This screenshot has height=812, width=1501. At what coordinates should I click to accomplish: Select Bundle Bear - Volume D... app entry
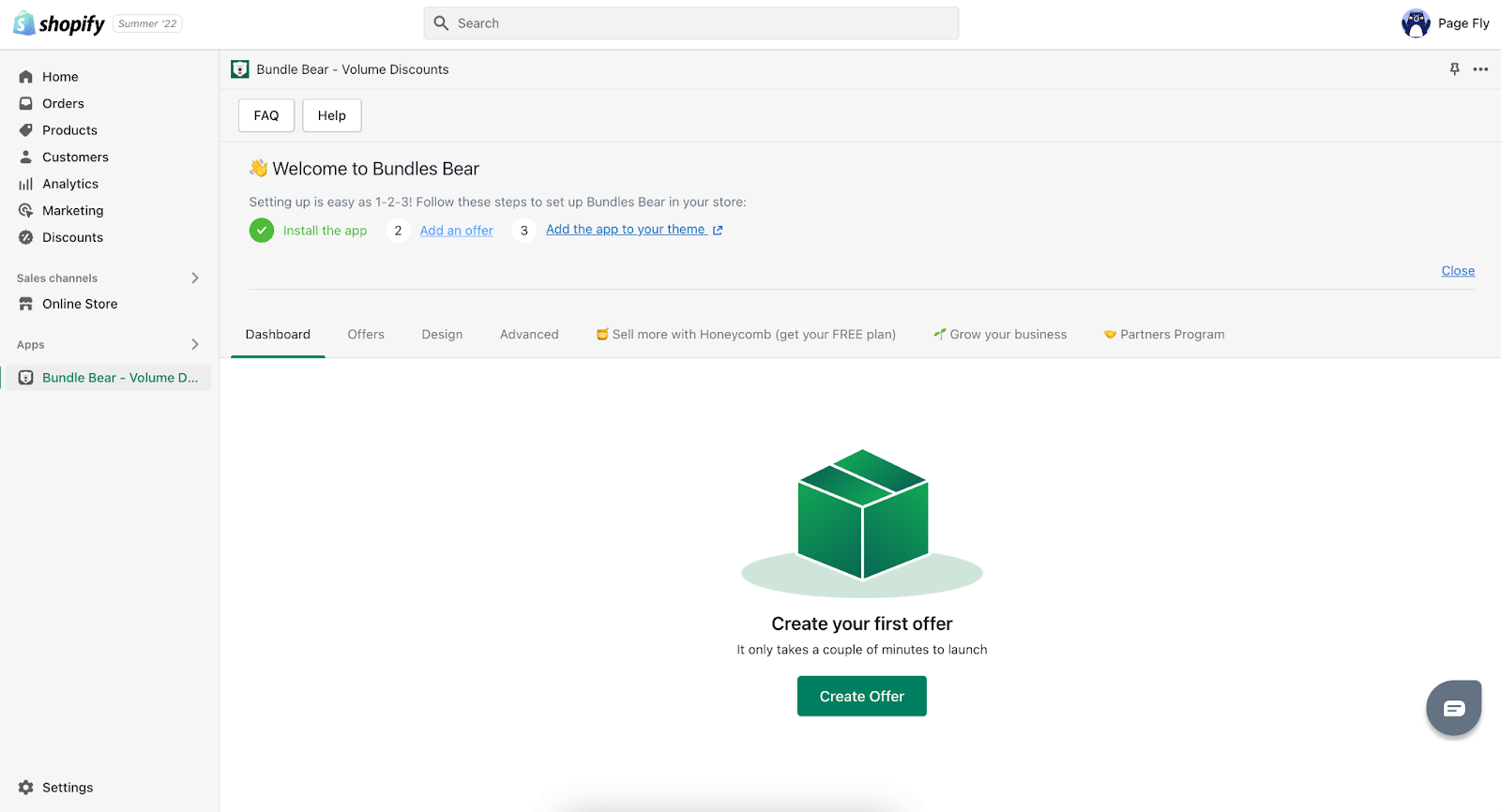tap(106, 378)
